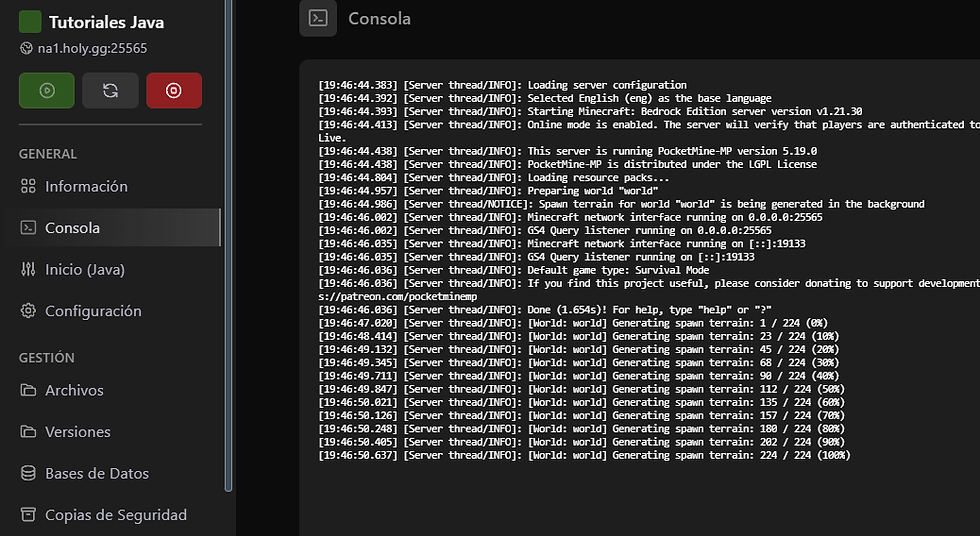Click log line "Loading resource packs..."

pos(494,177)
